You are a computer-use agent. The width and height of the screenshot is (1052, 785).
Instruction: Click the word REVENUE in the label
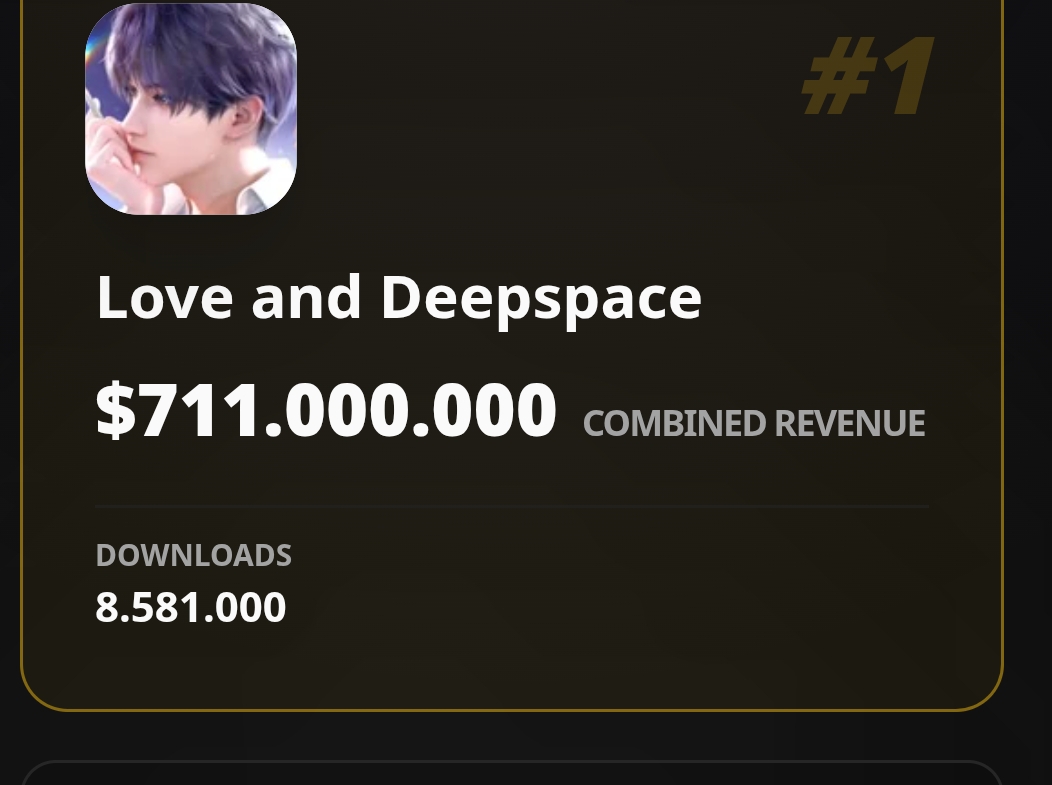click(850, 423)
